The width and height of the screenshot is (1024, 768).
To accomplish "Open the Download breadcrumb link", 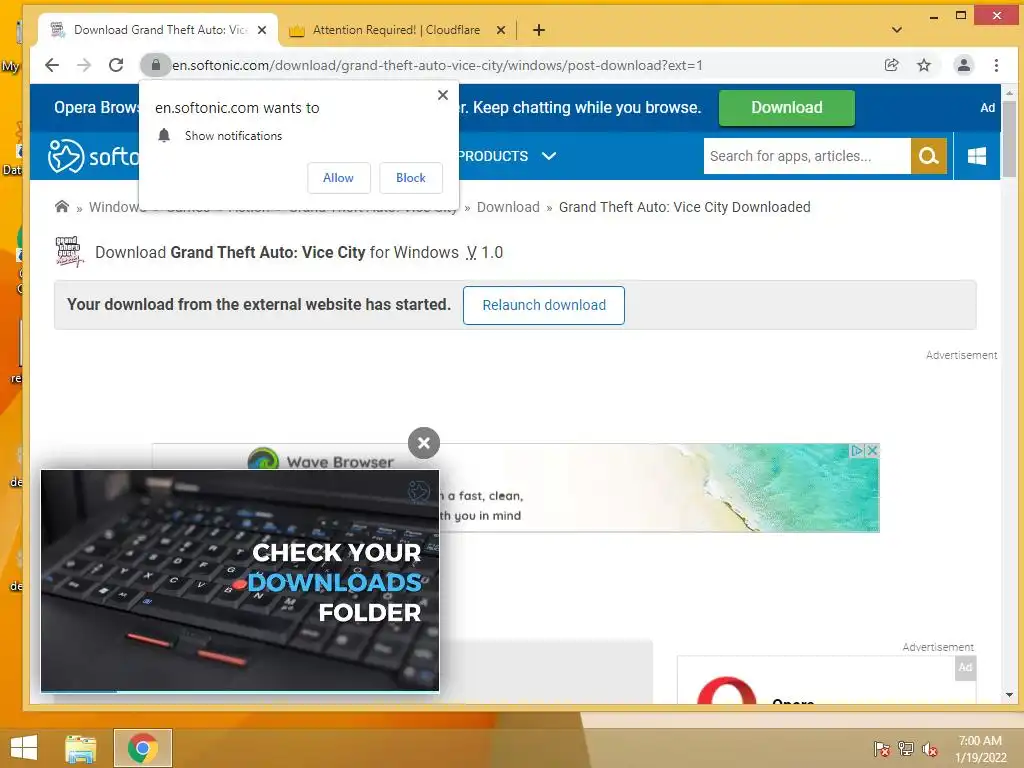I will pyautogui.click(x=508, y=207).
